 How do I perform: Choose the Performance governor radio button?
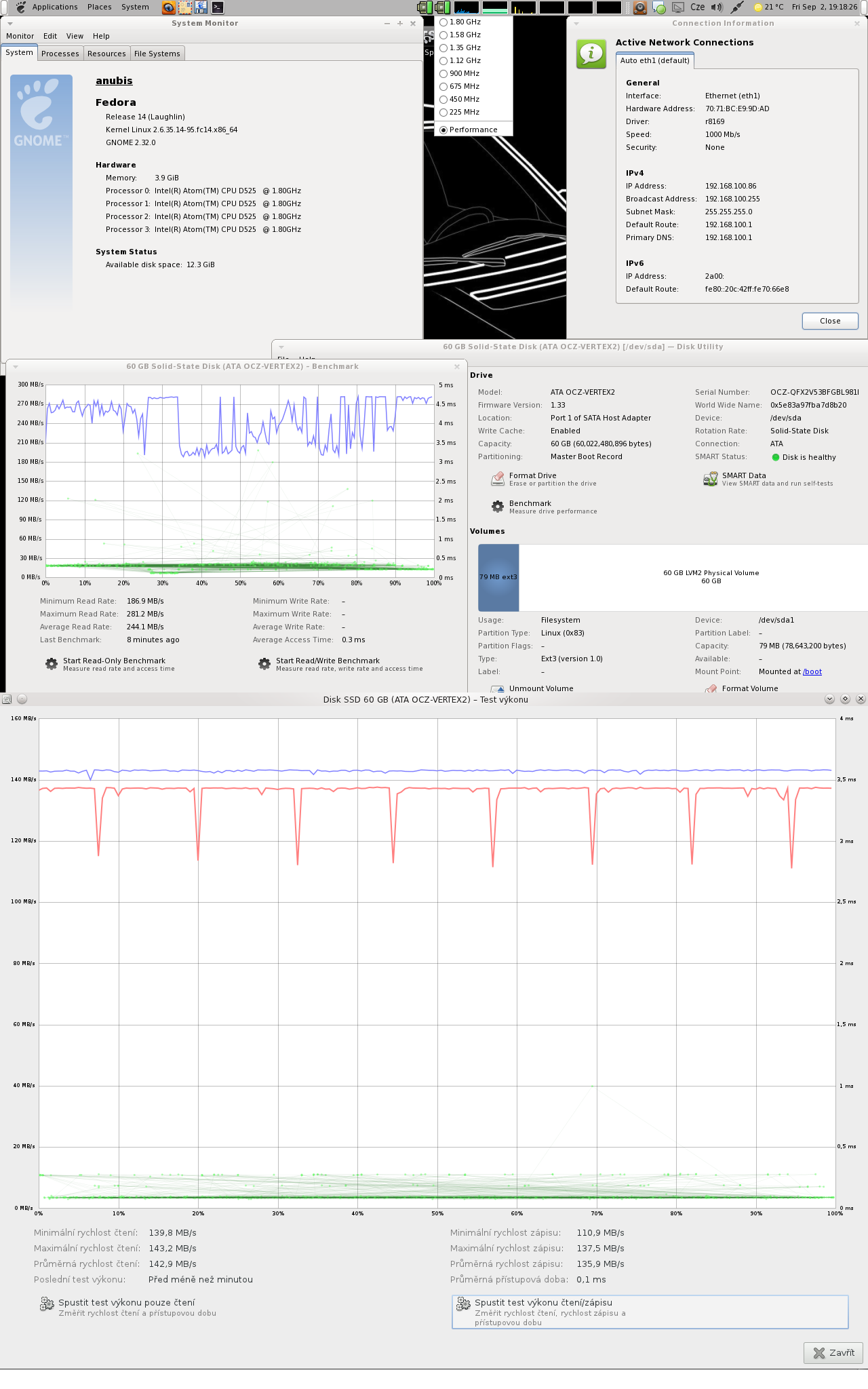tap(443, 130)
